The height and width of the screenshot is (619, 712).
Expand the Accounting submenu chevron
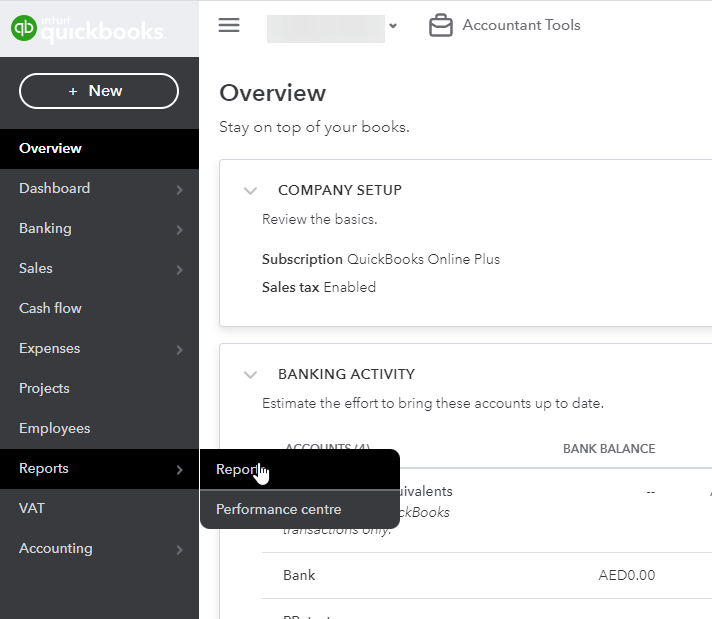coord(180,549)
